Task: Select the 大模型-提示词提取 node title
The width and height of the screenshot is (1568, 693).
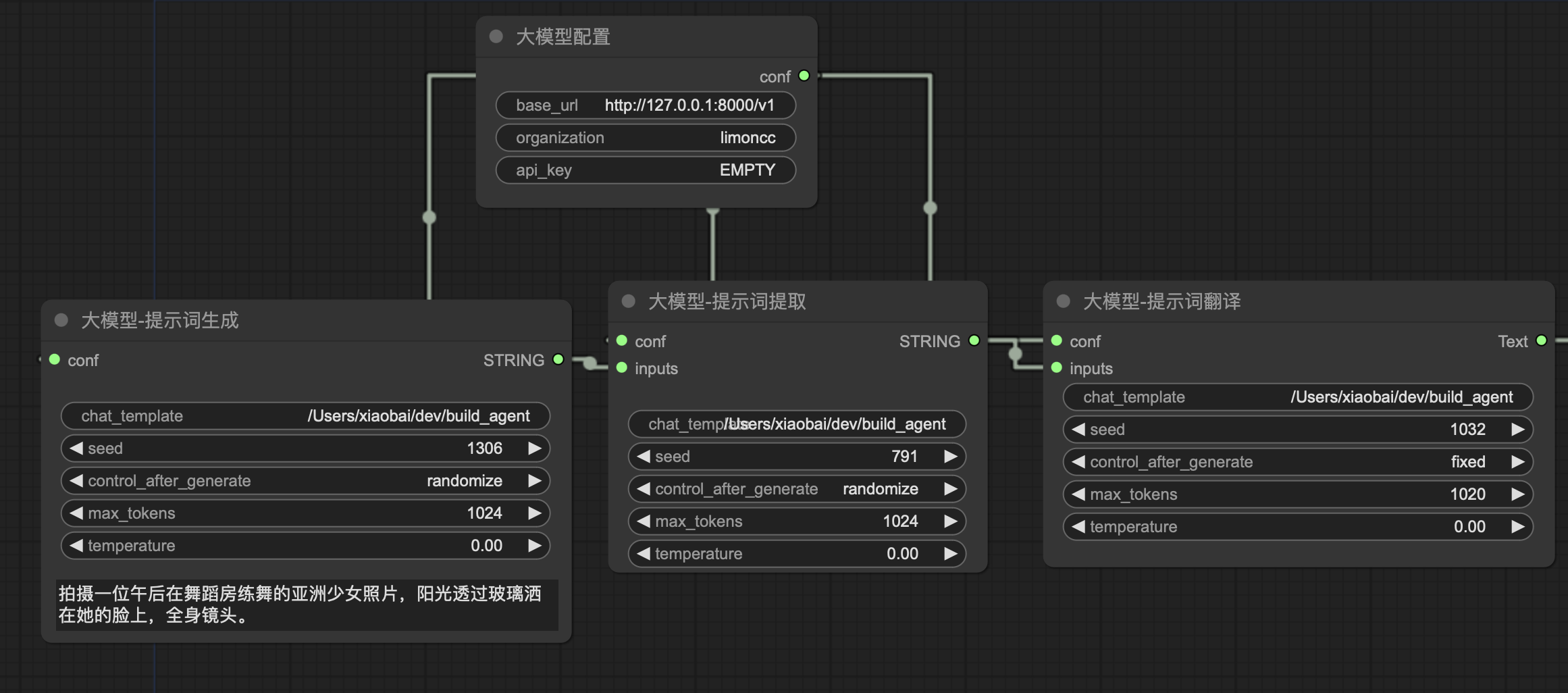Action: (x=727, y=301)
